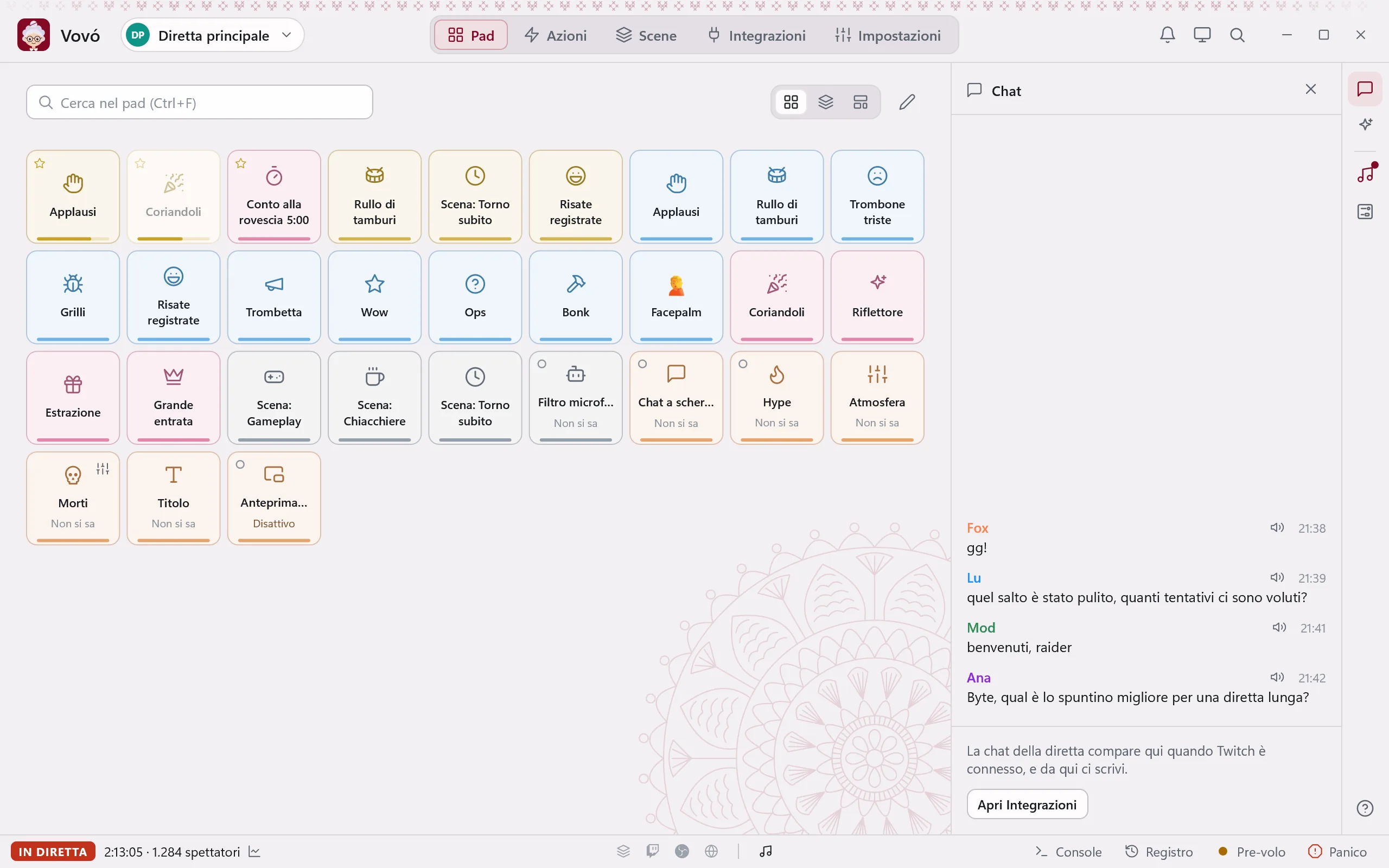Screen dimensions: 1389x868
Task: Open the notifications bell
Action: [1167, 35]
